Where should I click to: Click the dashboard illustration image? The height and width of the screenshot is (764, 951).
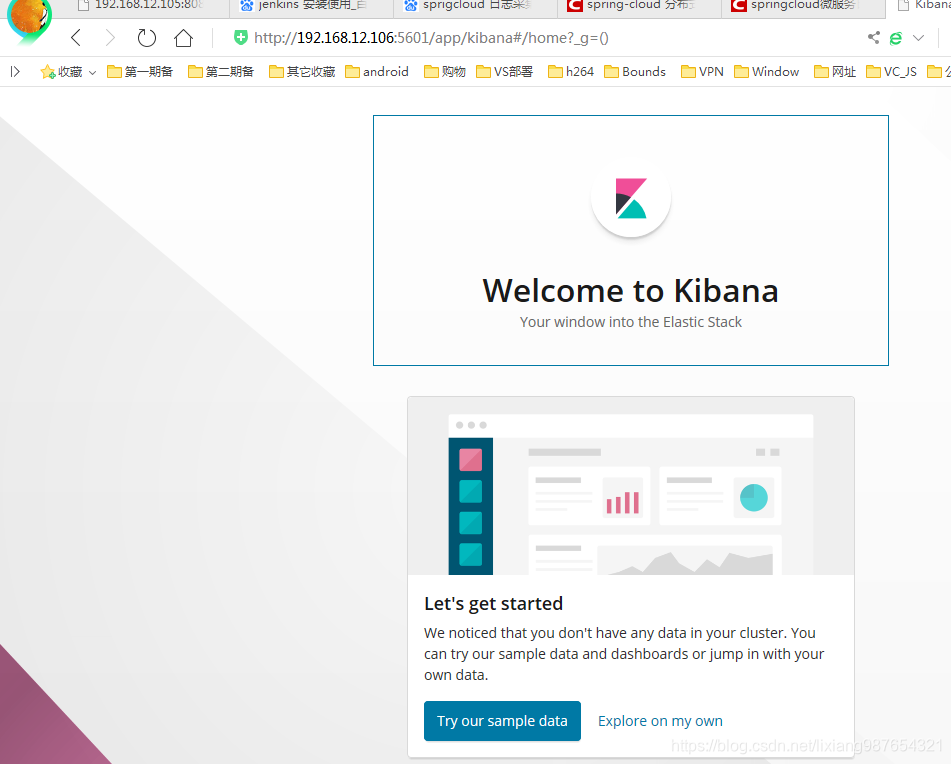coord(631,486)
